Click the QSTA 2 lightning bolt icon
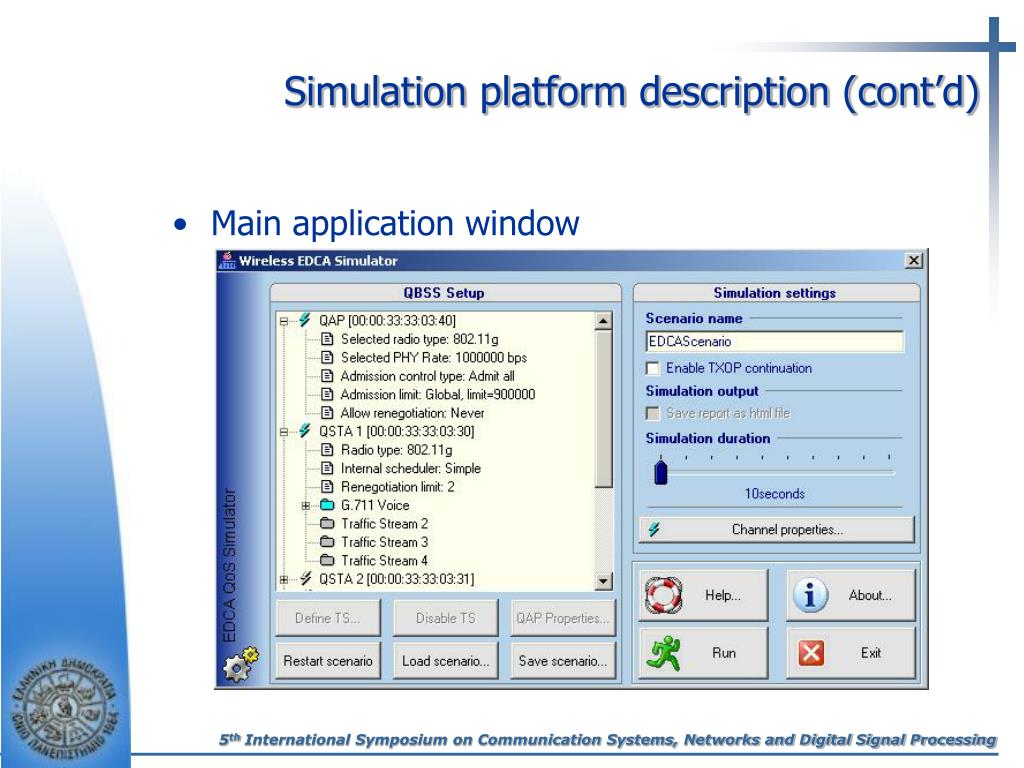The image size is (1024, 768). [305, 579]
